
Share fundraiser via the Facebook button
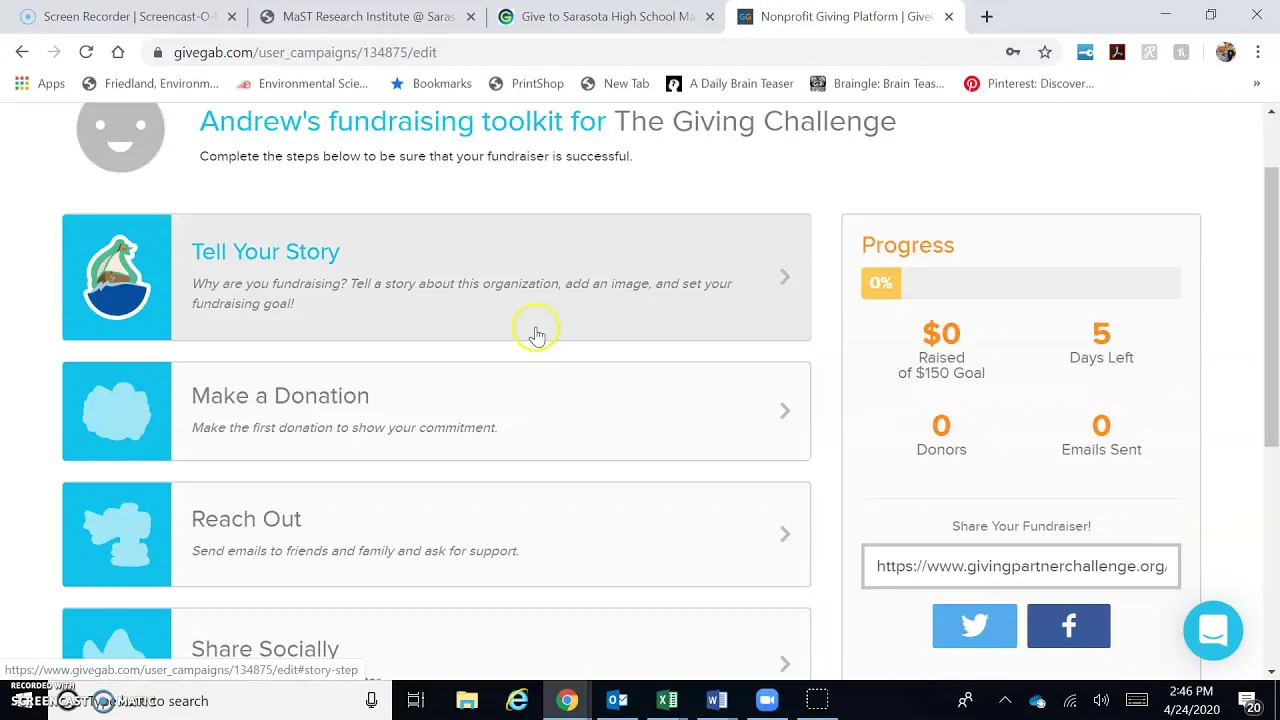1068,626
